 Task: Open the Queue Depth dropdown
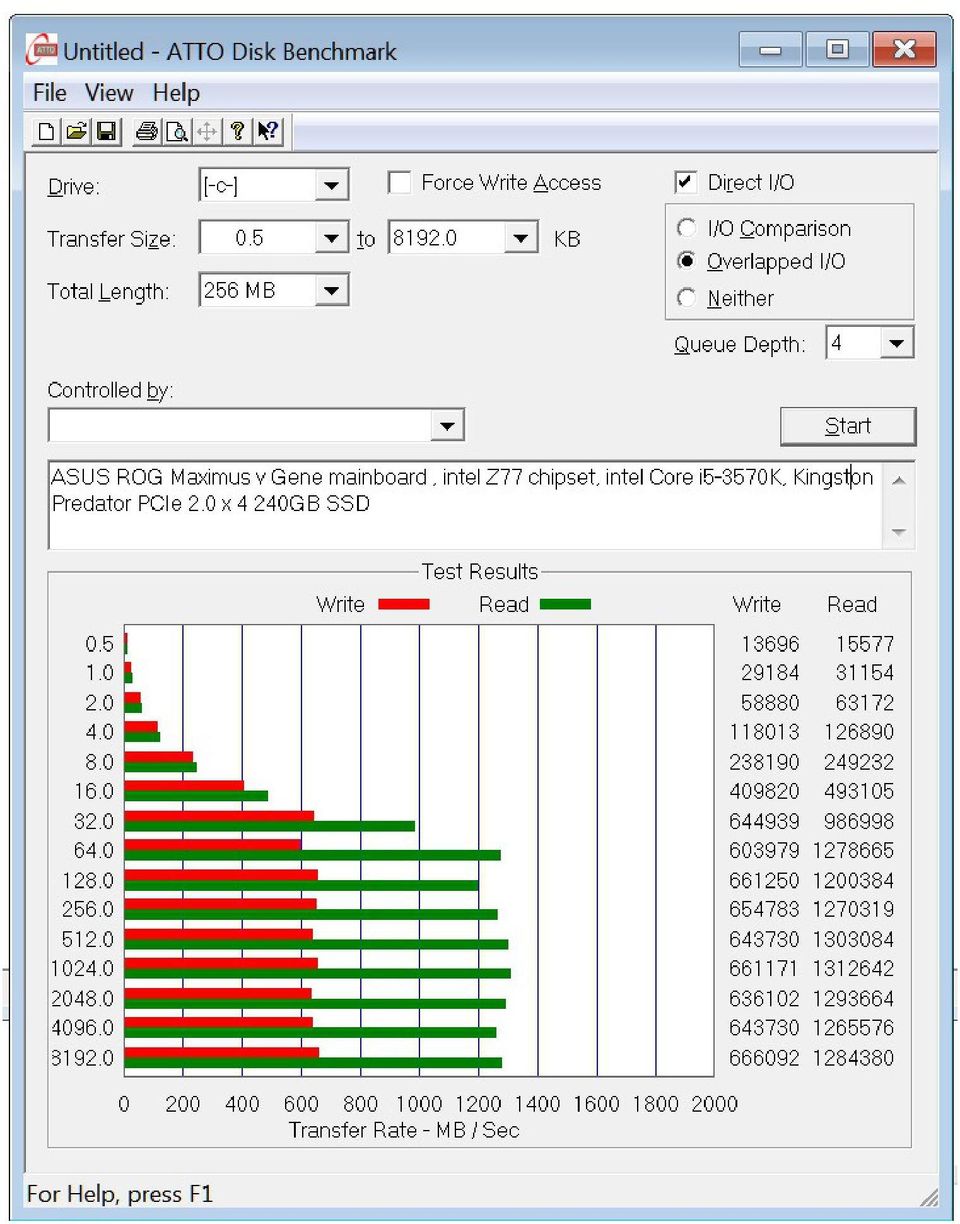click(x=896, y=344)
